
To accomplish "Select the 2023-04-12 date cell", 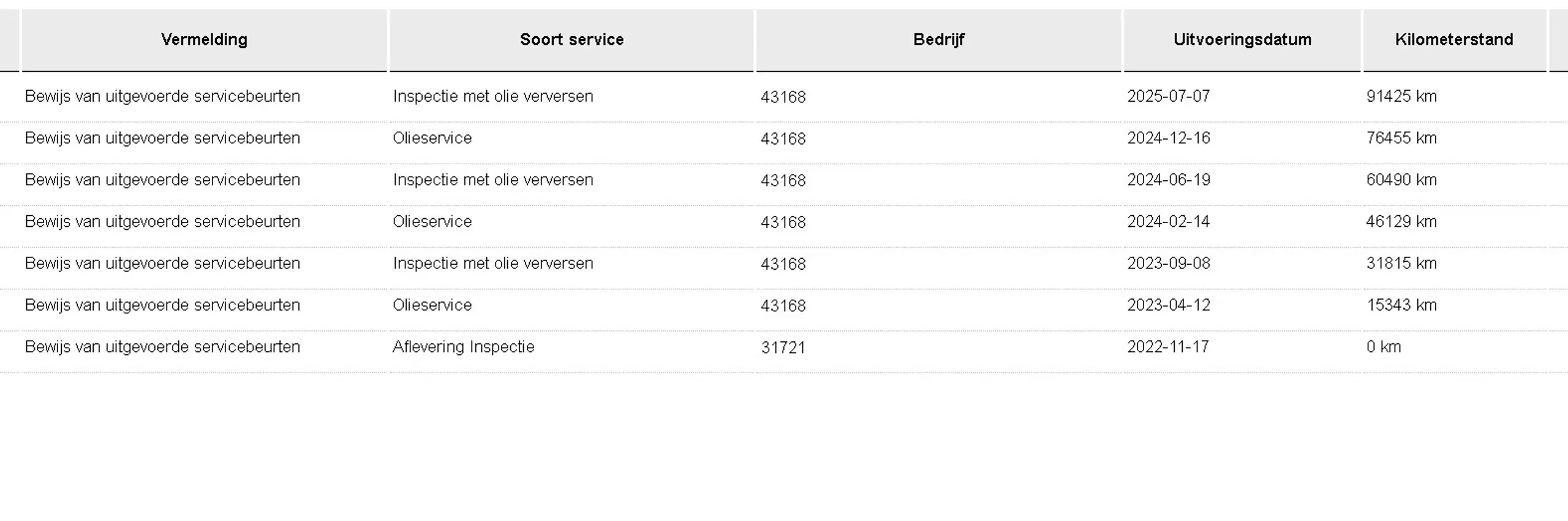I will 1169,305.
